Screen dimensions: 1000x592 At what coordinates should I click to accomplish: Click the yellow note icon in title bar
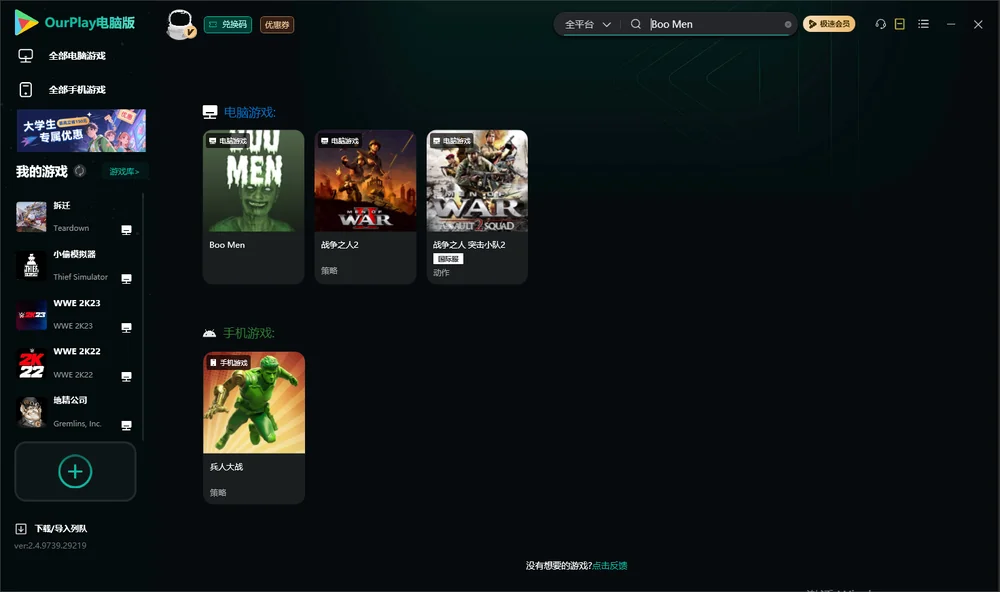tap(900, 24)
